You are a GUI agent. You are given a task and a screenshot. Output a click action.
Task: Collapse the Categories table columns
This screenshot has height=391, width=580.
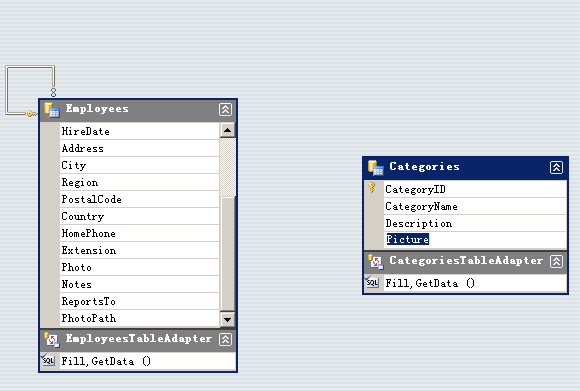pyautogui.click(x=556, y=167)
